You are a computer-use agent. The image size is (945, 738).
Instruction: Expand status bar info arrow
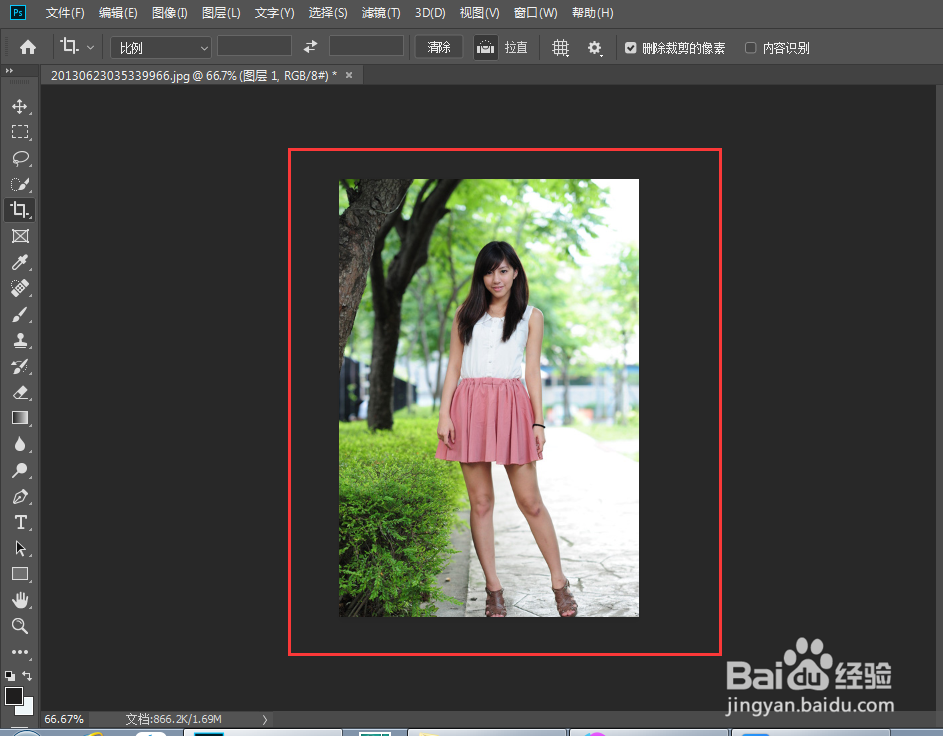pyautogui.click(x=265, y=719)
